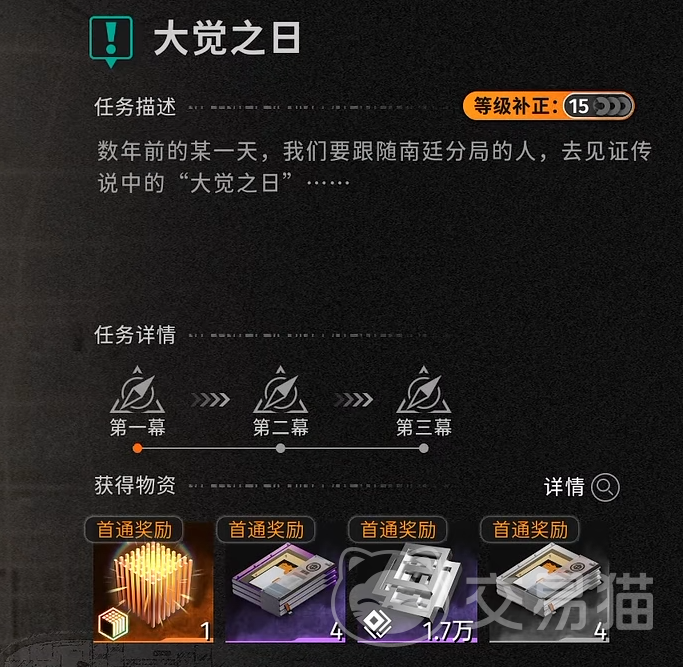Click the 15 level knob in 等级补正
The height and width of the screenshot is (667, 683).
click(x=578, y=106)
